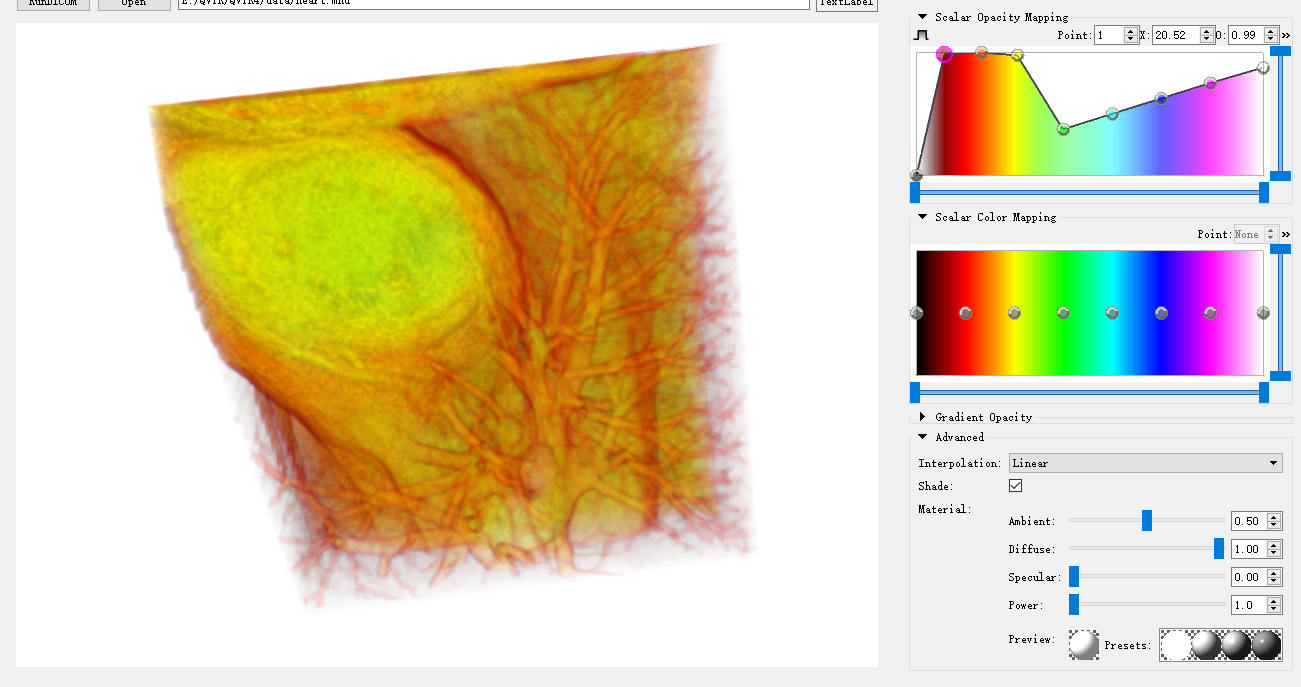Select the yellow color mapping node
The height and width of the screenshot is (687, 1301).
pos(1014,313)
